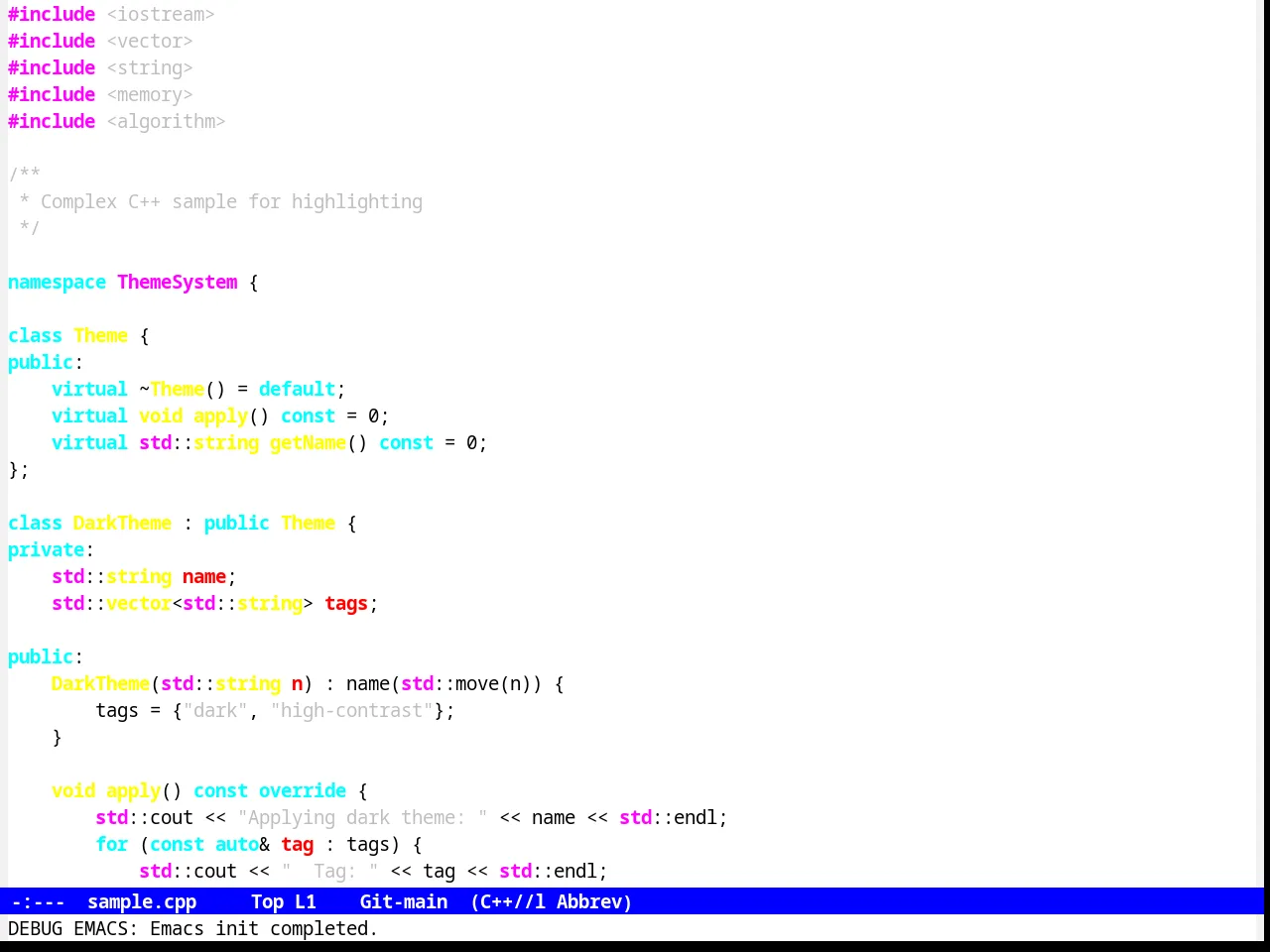This screenshot has height=952, width=1270.
Task: Click the string literal "dark"
Action: [215, 710]
